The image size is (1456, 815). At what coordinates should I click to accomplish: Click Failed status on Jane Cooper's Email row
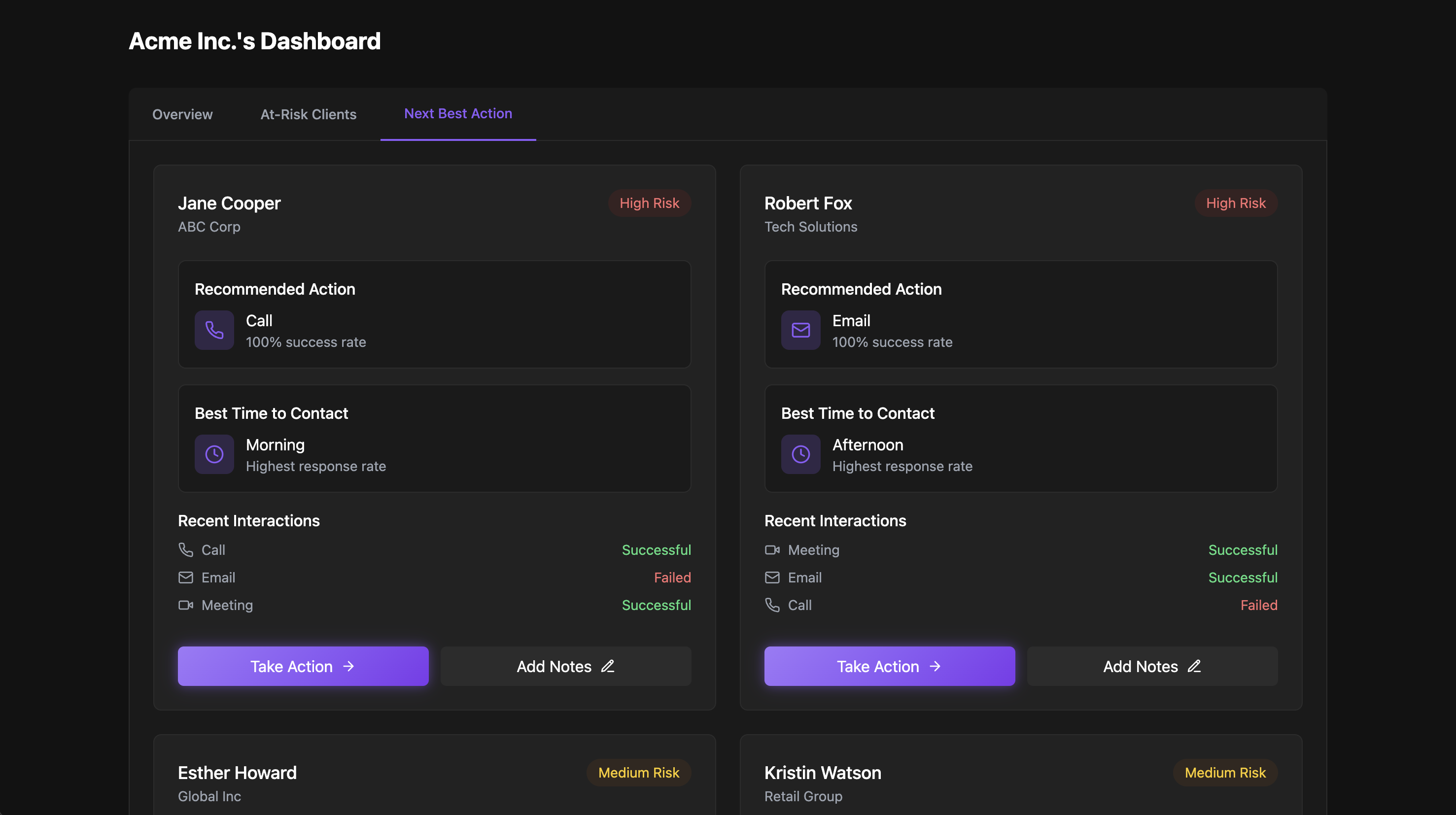tap(672, 577)
